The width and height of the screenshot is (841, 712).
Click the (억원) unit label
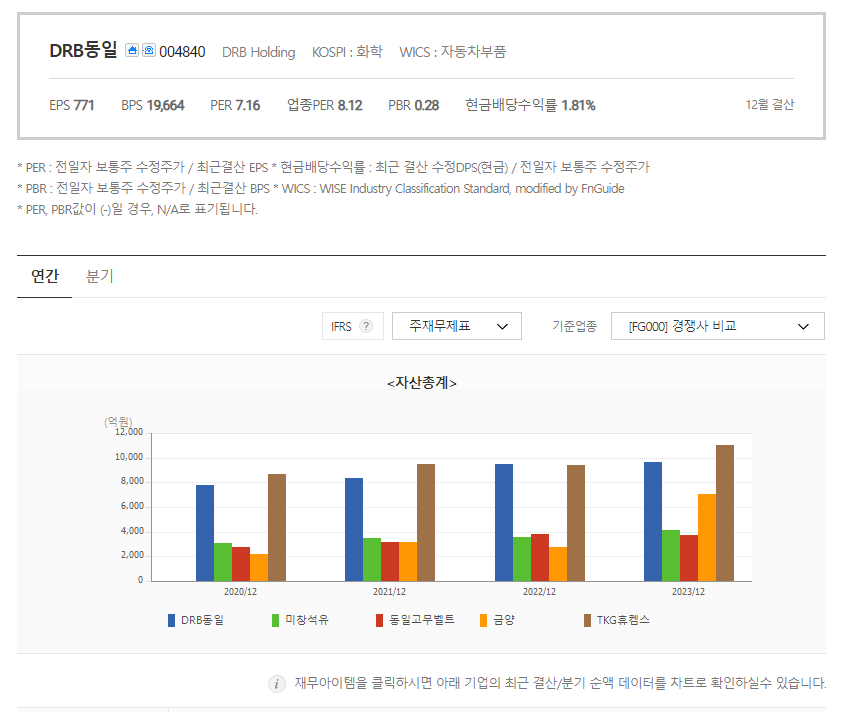118,422
